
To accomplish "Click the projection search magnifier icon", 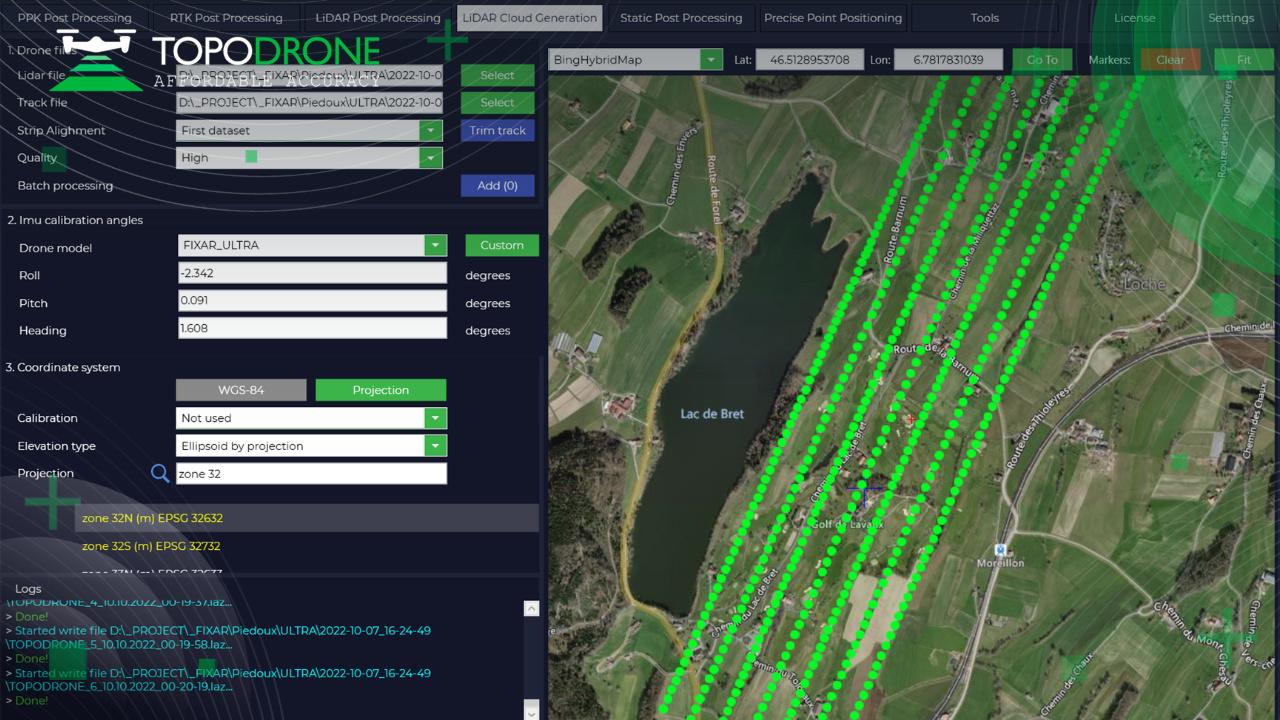I will (x=160, y=473).
